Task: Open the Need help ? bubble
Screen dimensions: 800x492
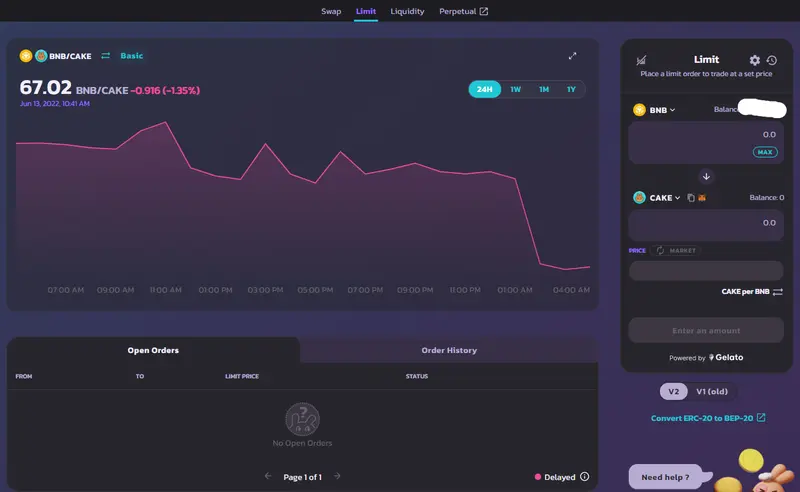Action: (x=665, y=477)
